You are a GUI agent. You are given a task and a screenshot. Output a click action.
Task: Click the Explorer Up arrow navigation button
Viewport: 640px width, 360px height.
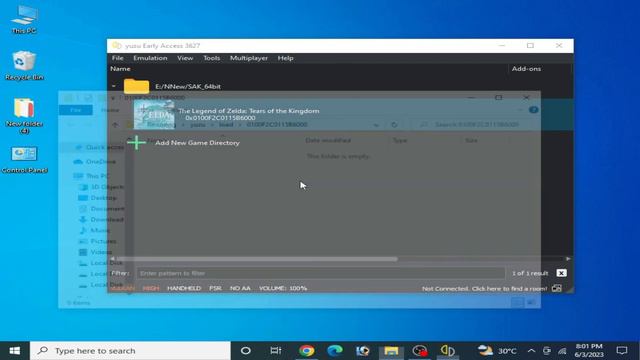coord(115,124)
